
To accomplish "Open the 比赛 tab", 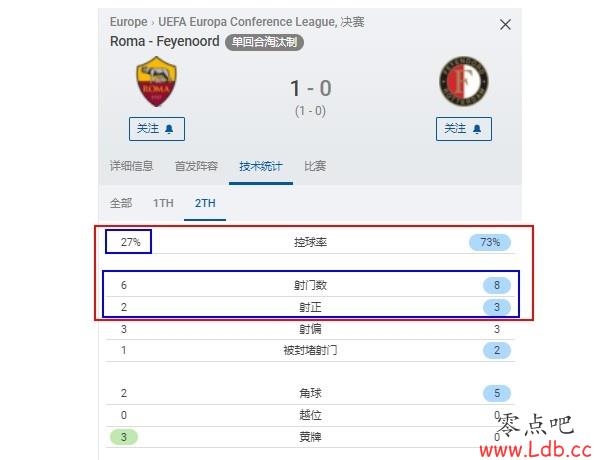I will [x=315, y=166].
